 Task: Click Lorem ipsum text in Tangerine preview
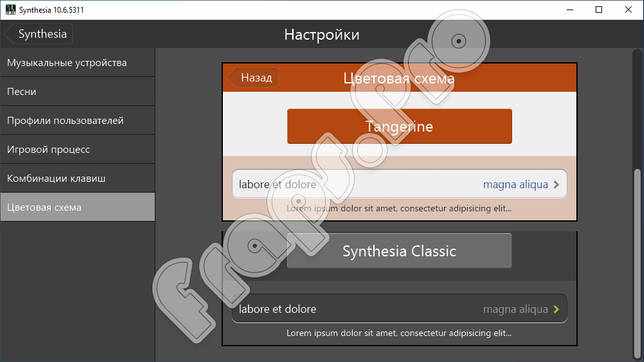pyautogui.click(x=399, y=208)
